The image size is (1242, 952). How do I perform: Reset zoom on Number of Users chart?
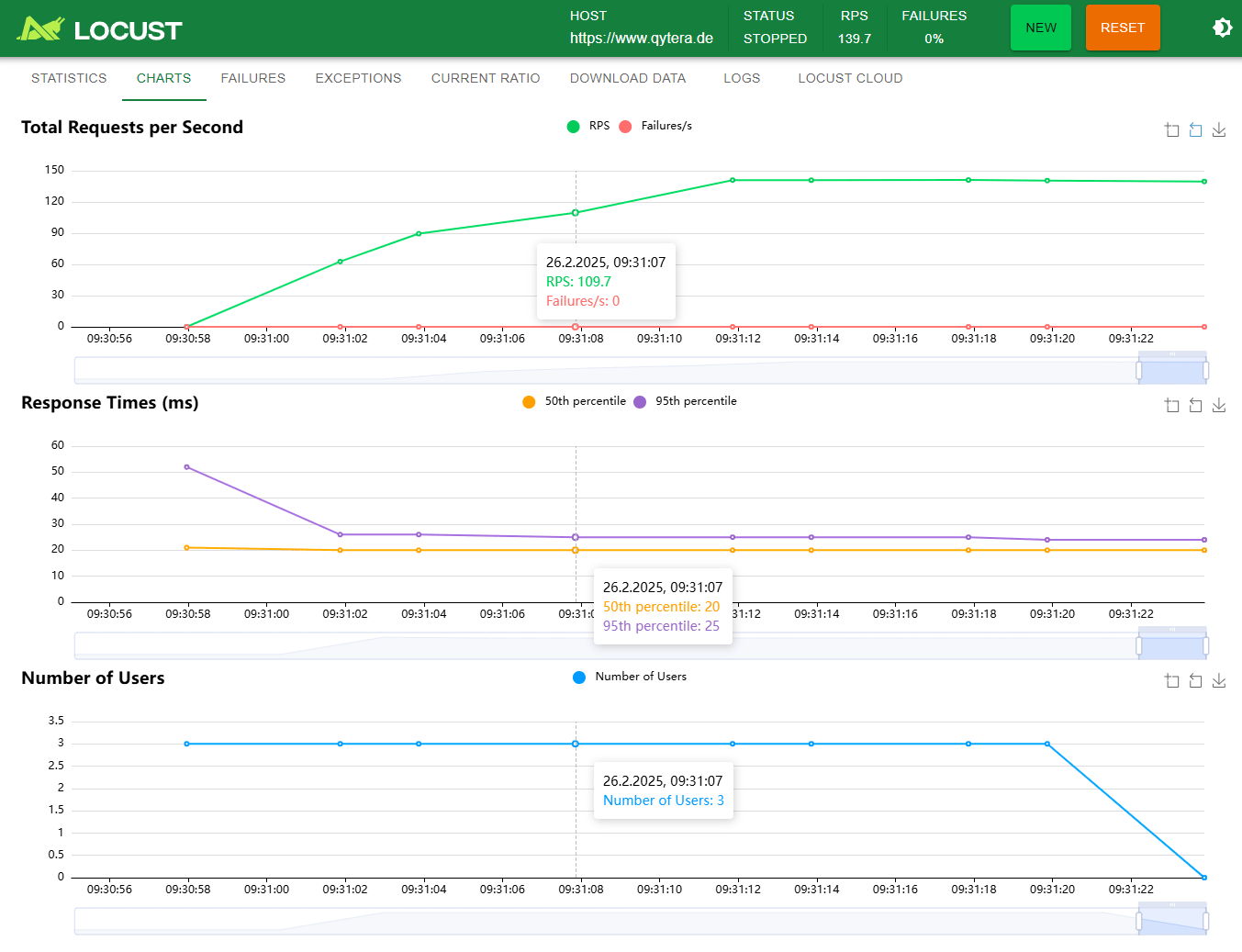coord(1195,681)
